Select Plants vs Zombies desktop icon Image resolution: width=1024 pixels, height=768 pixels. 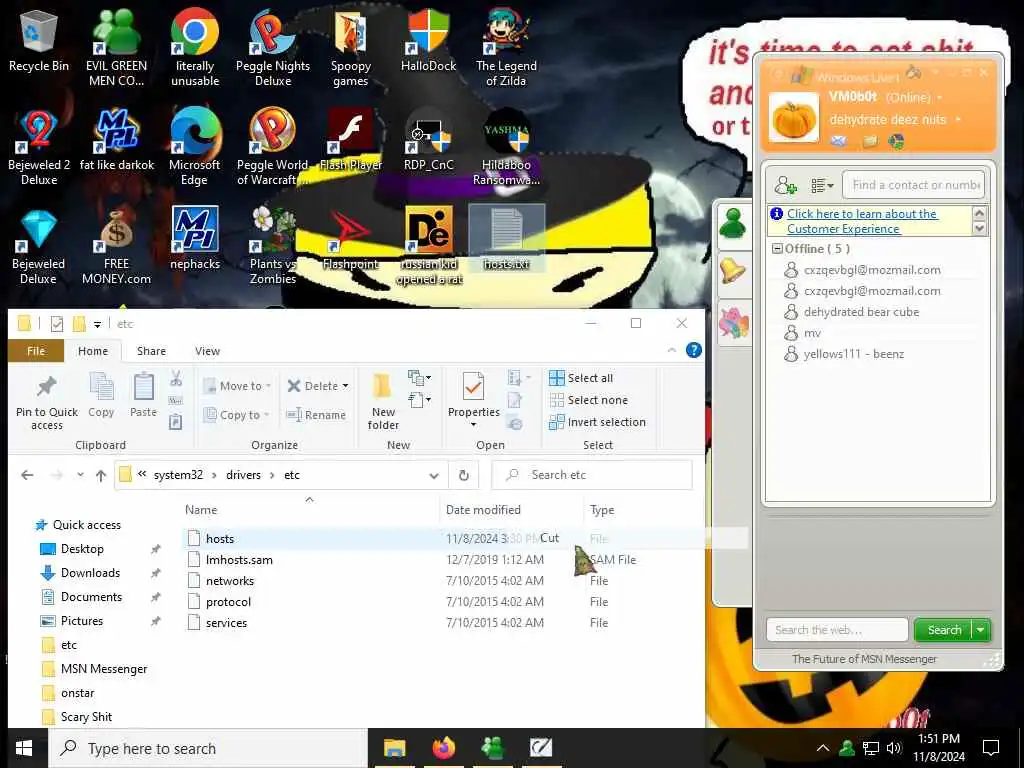click(x=273, y=246)
